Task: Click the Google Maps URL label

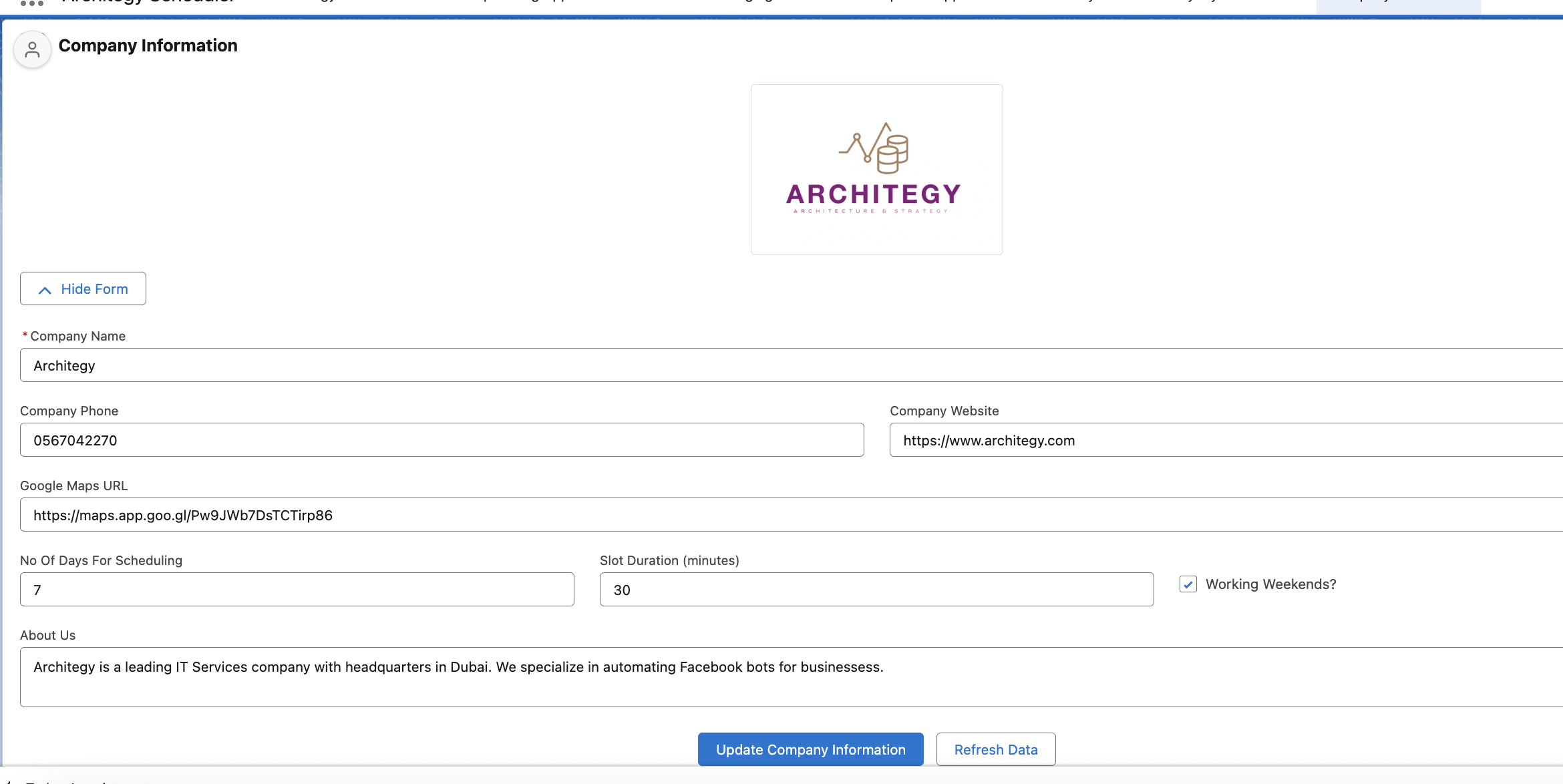Action: 73,485
